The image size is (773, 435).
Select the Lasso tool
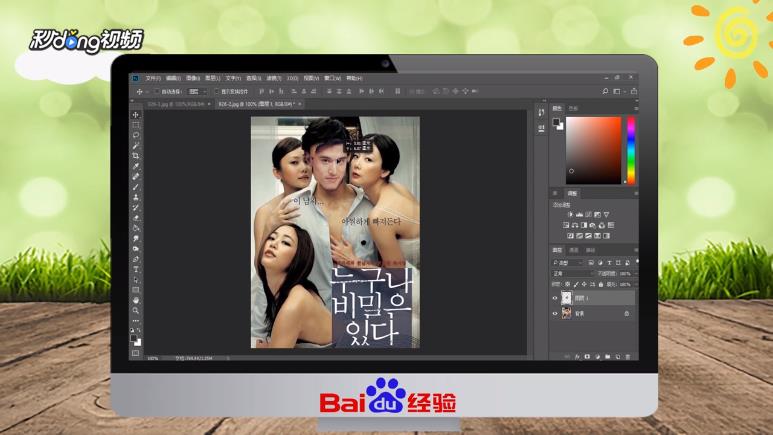[136, 135]
